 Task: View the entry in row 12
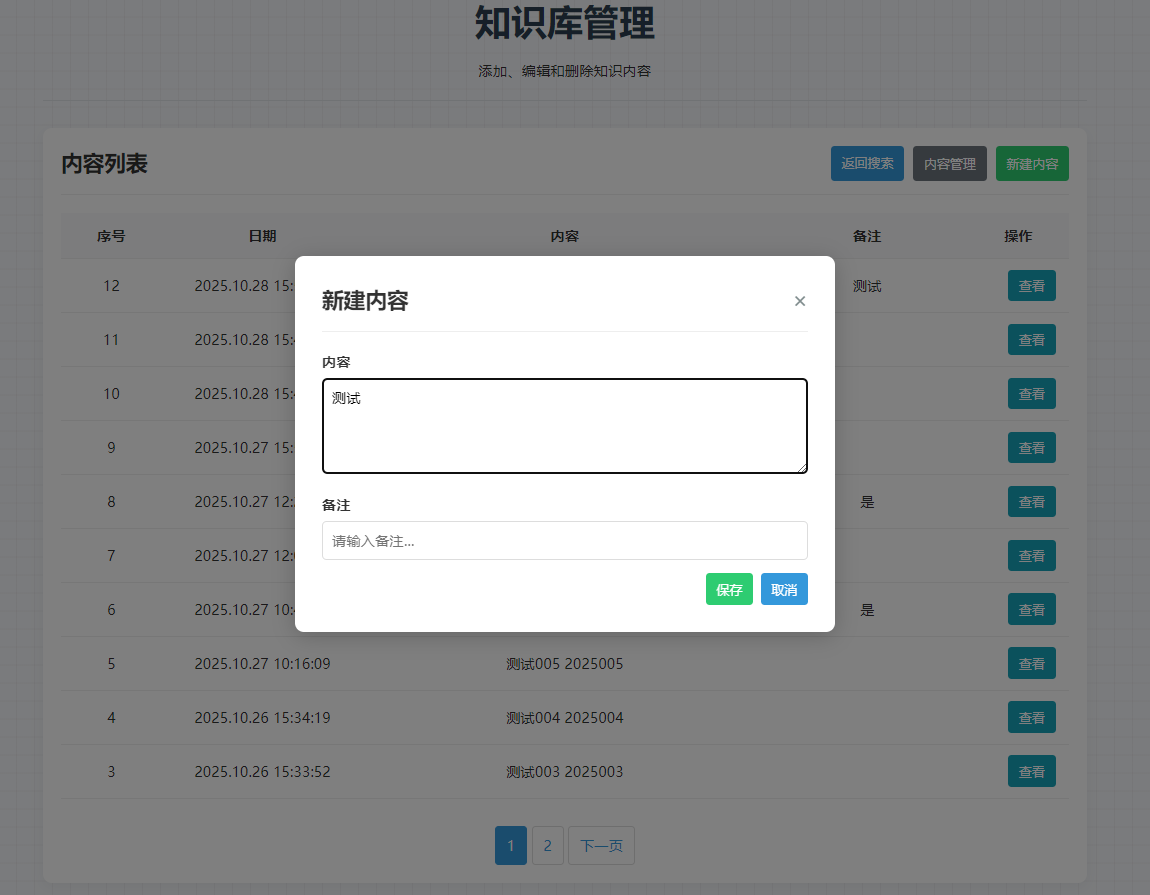click(x=1031, y=286)
